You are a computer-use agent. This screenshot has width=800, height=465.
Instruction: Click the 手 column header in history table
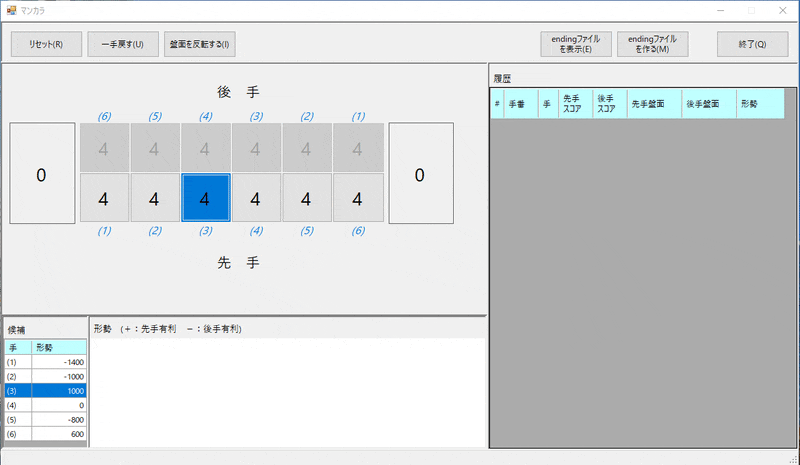(548, 104)
